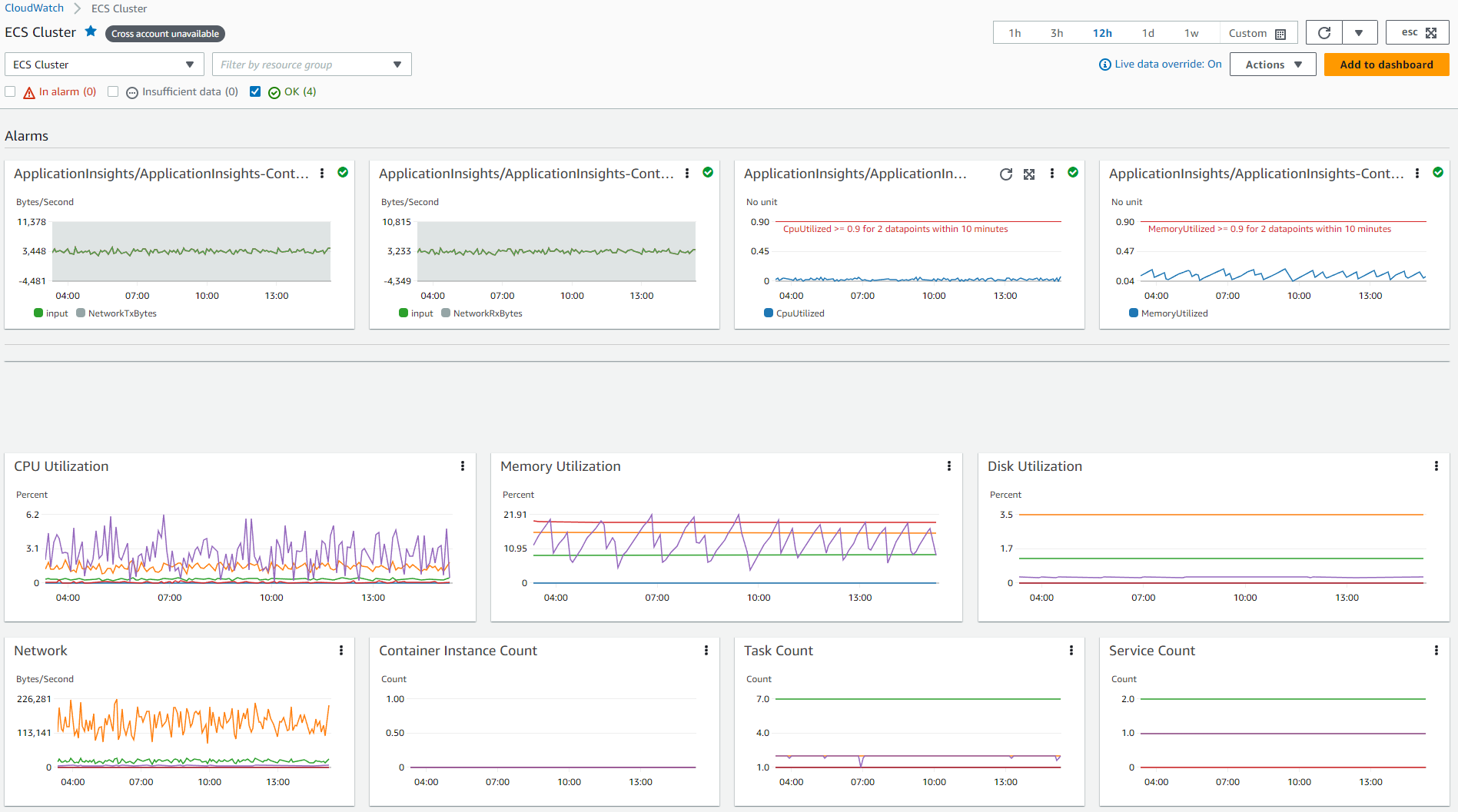Open Memory Utilization widget options menu
1458x812 pixels.
(x=949, y=466)
